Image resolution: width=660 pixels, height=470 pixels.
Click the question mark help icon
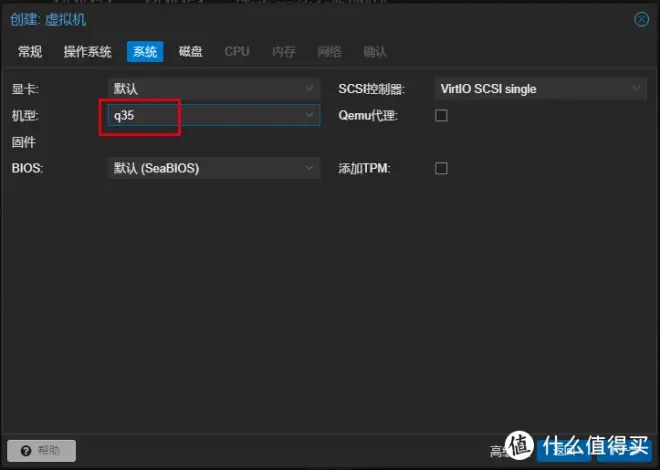[x=26, y=451]
